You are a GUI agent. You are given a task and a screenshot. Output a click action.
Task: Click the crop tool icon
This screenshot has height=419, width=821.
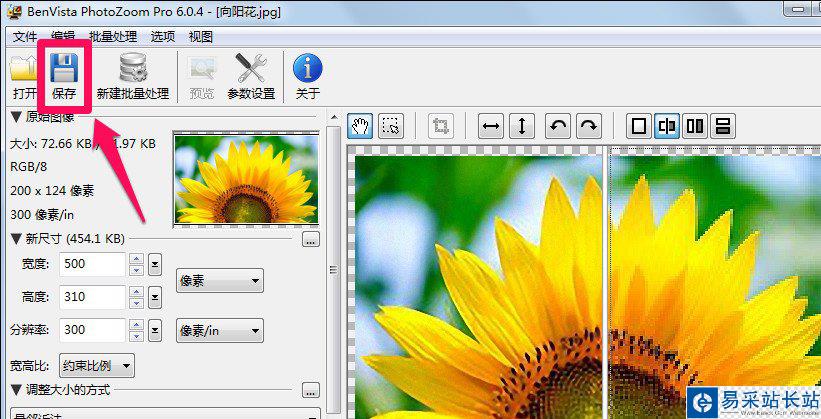tap(440, 126)
